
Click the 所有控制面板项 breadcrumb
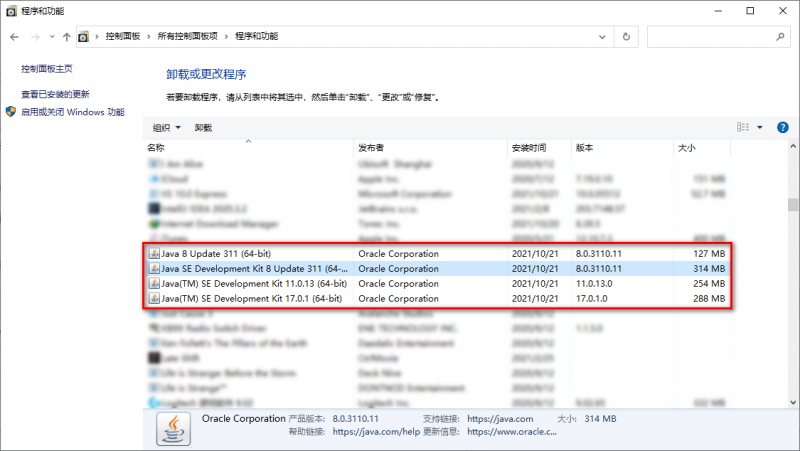coord(187,36)
